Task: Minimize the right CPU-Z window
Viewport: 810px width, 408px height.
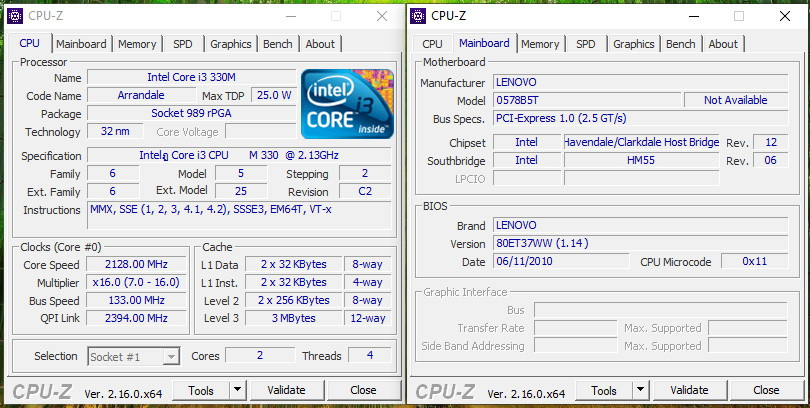Action: click(694, 16)
